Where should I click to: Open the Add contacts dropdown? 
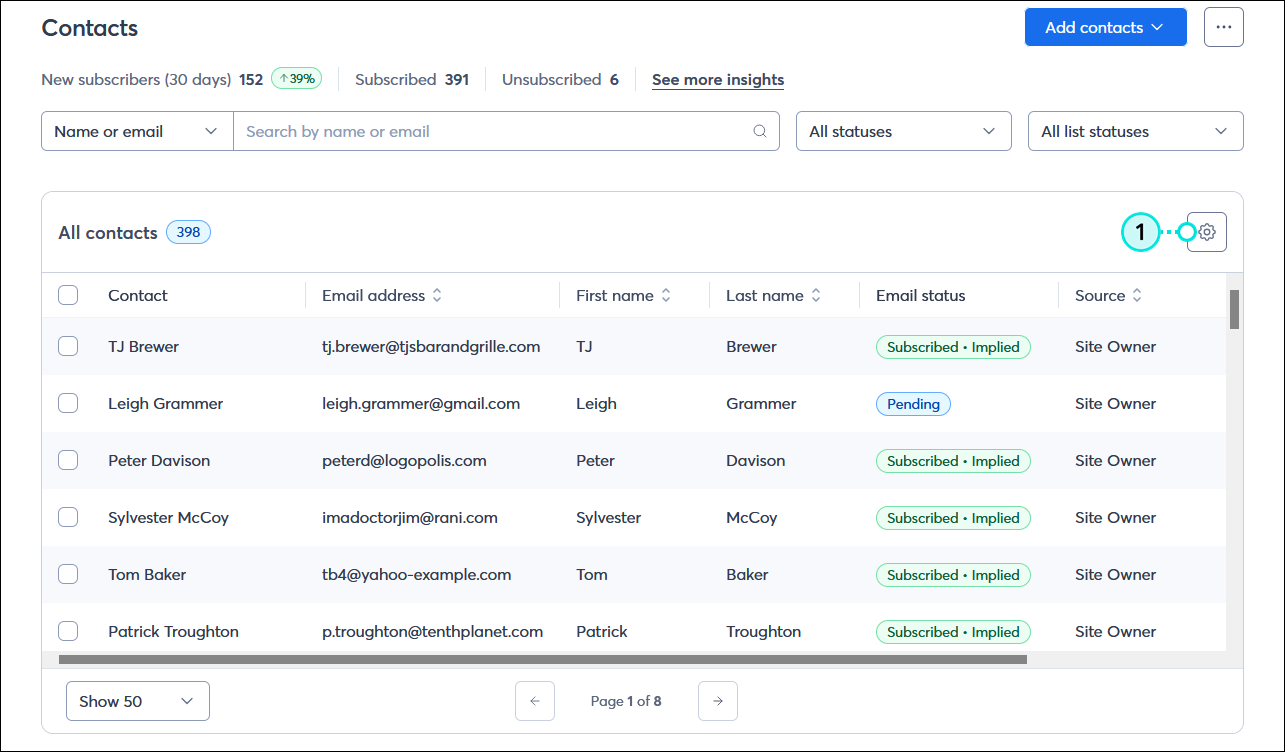point(1105,27)
